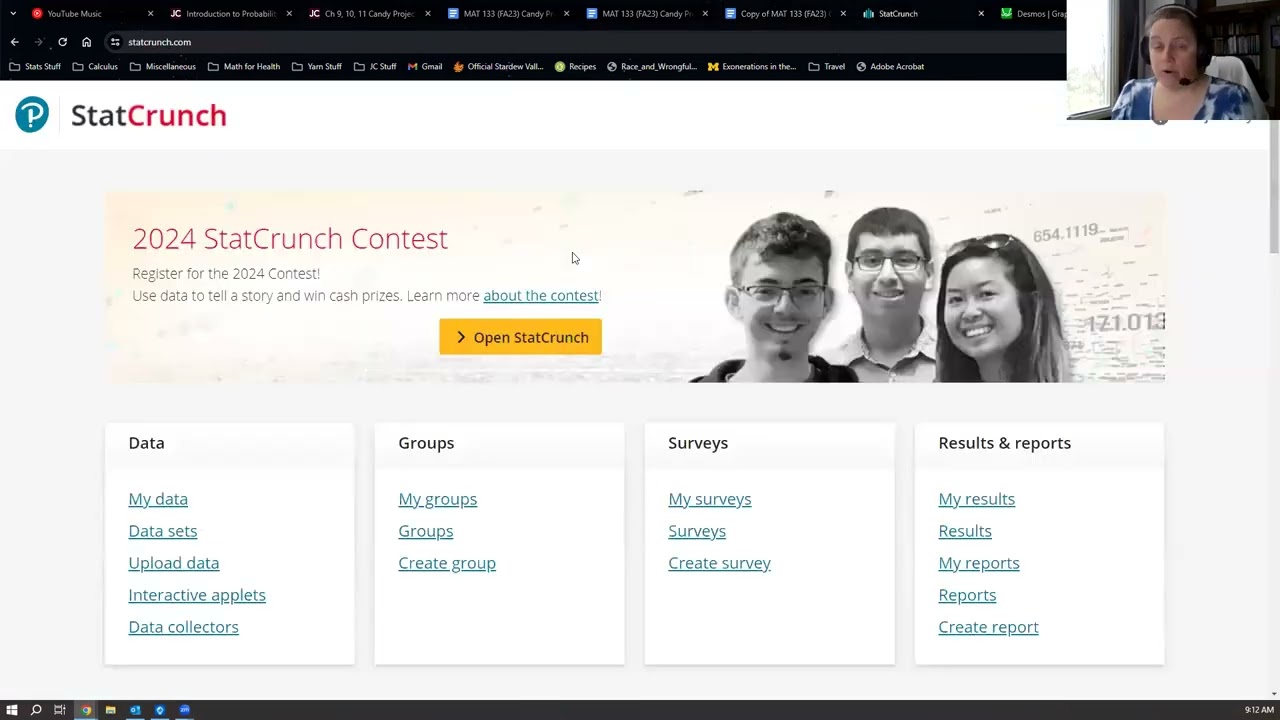Image resolution: width=1280 pixels, height=720 pixels.
Task: Click the browser forward arrow
Action: 38,42
